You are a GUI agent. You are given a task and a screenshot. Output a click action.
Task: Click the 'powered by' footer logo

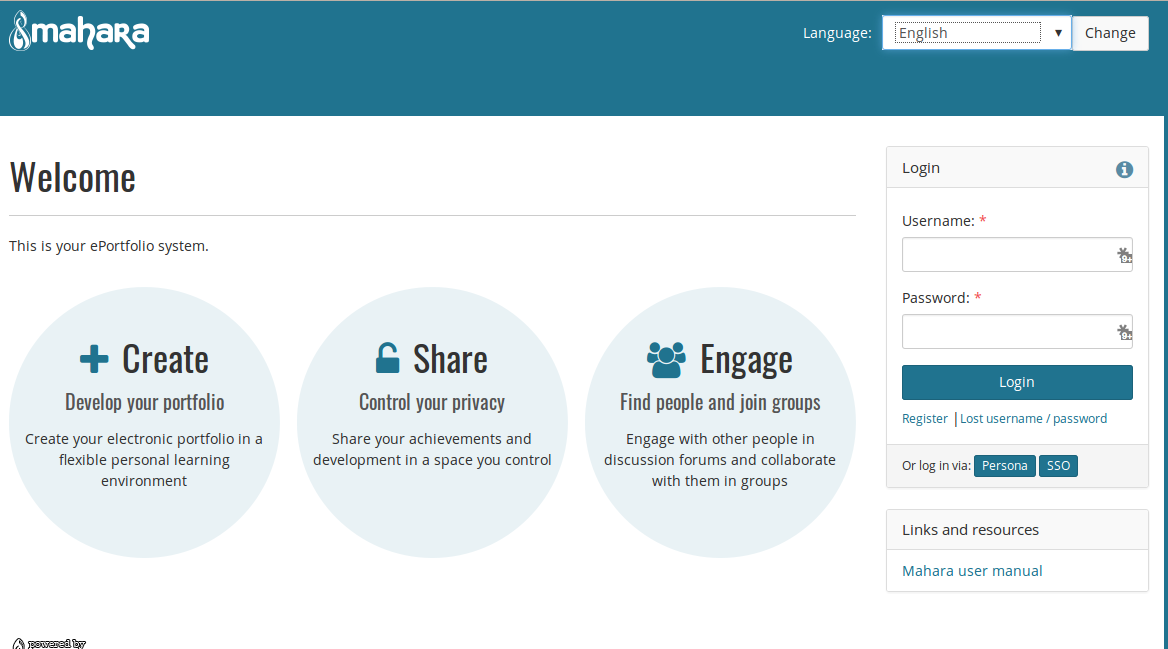coord(49,643)
